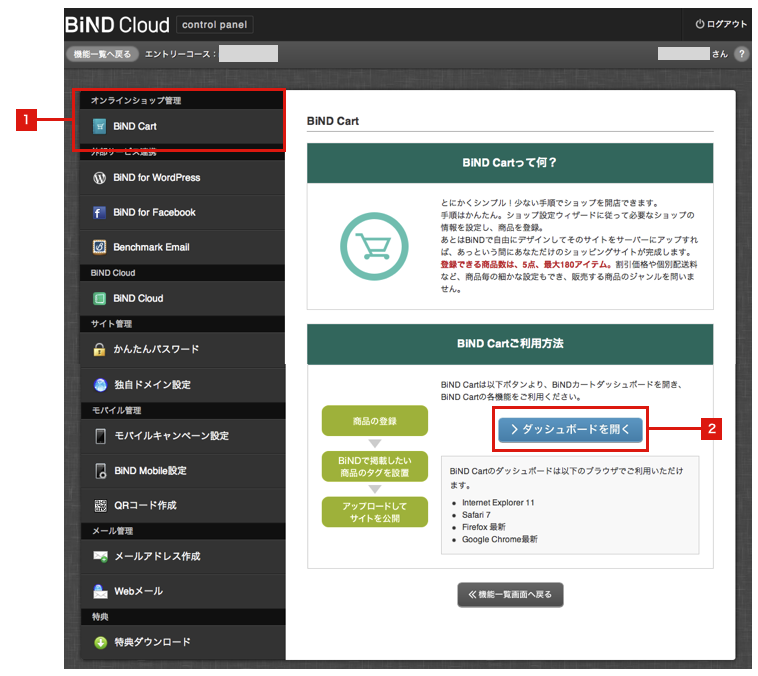
Task: Select 特典ダウンロード in sidebar
Action: (183, 643)
